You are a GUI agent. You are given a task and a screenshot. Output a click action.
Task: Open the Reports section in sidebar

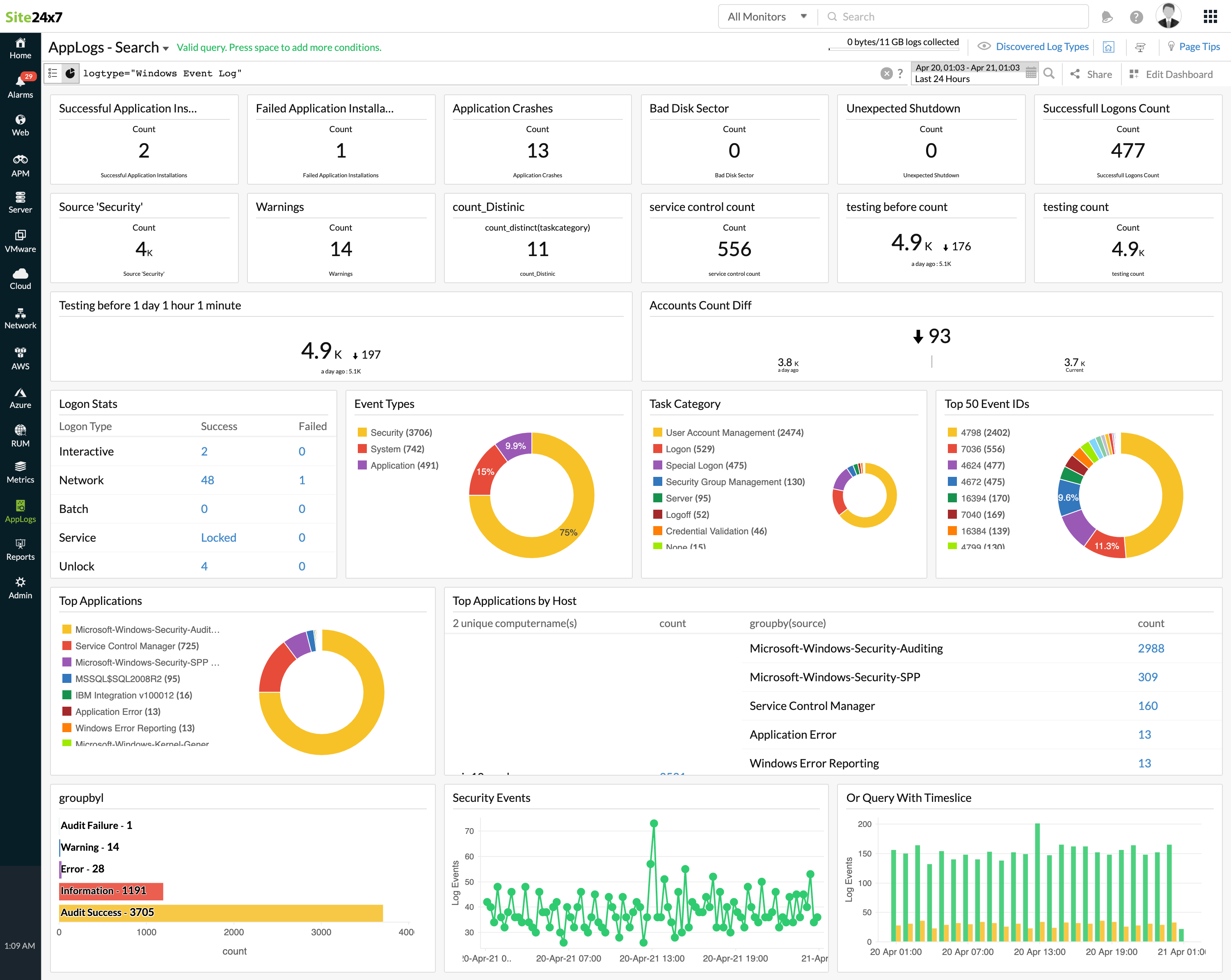[21, 549]
